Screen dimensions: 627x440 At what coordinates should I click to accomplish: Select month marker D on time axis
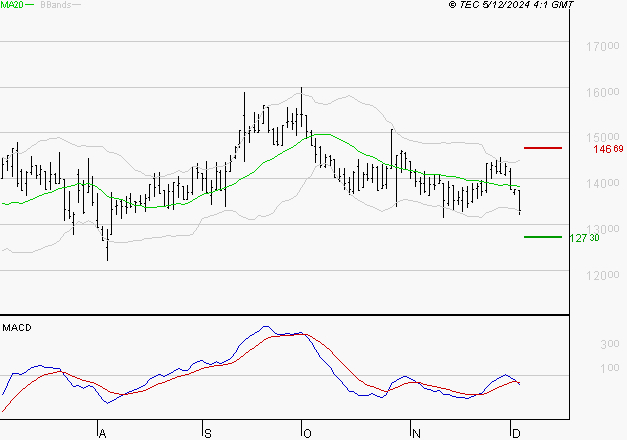514,432
